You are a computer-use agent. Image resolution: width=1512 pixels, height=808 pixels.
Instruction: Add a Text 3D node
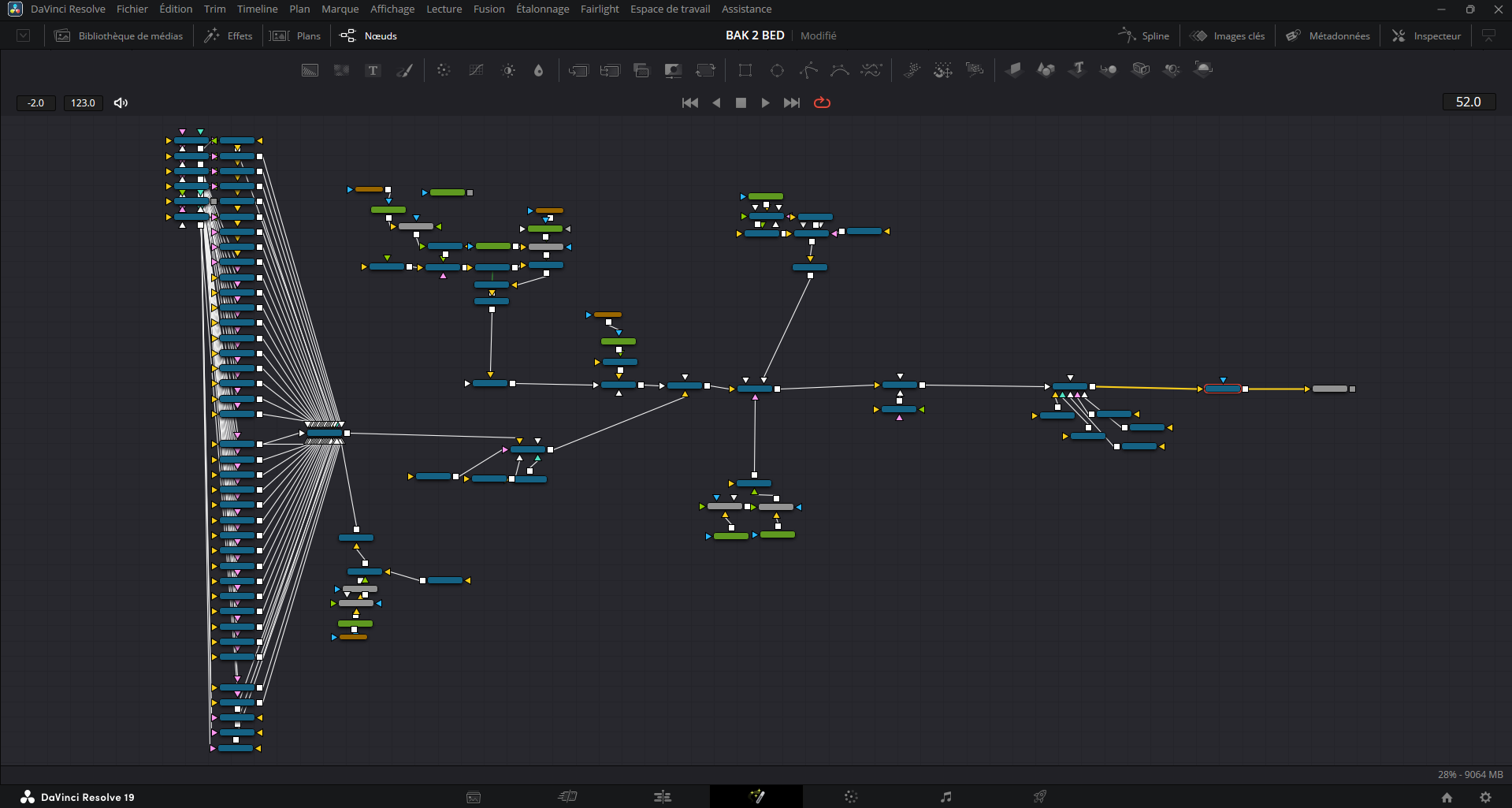point(1077,69)
